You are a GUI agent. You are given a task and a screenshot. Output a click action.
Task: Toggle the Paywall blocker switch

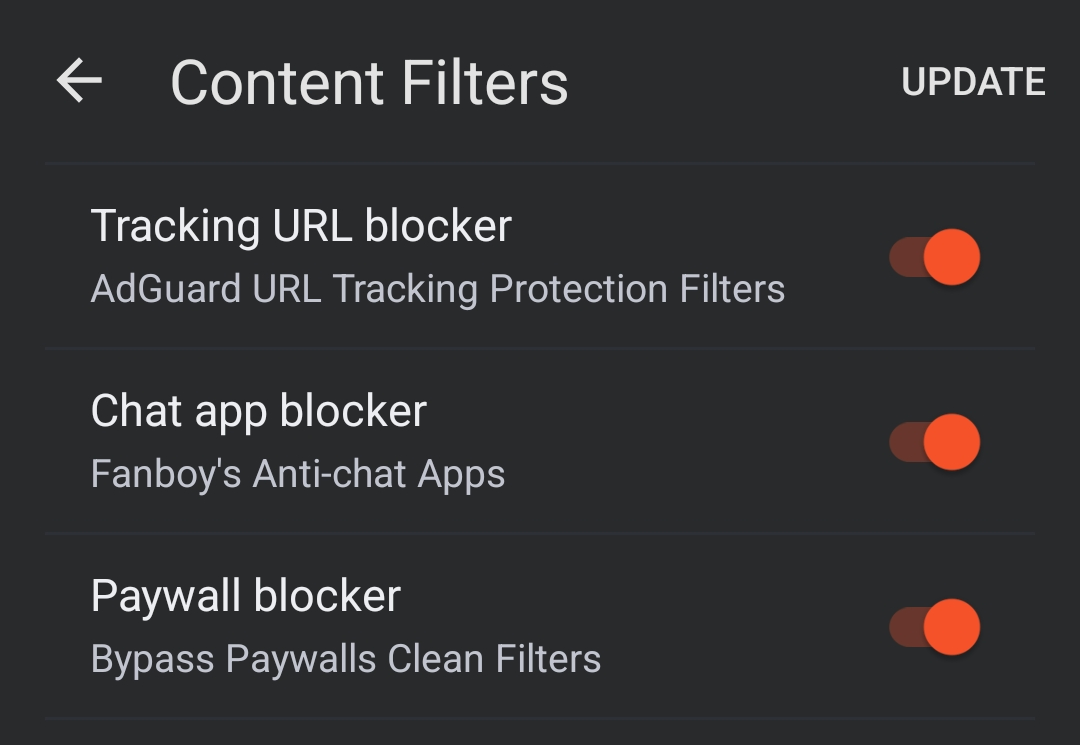click(x=935, y=627)
